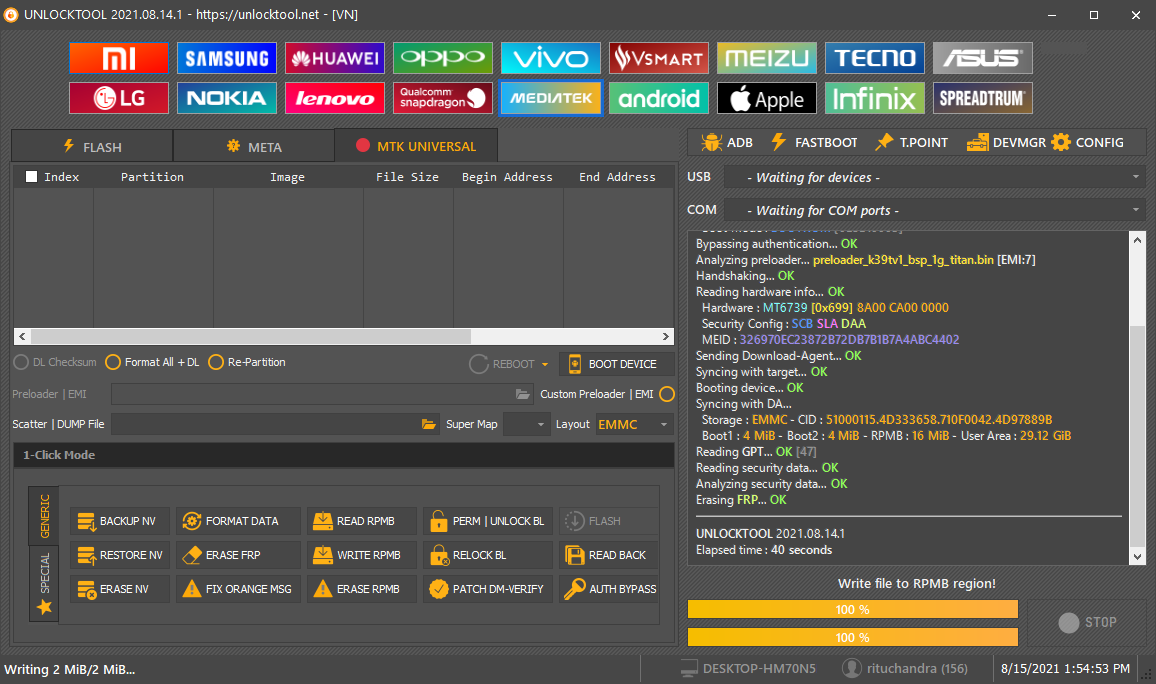
Task: Click the rituchandra (156) user entry
Action: point(905,669)
